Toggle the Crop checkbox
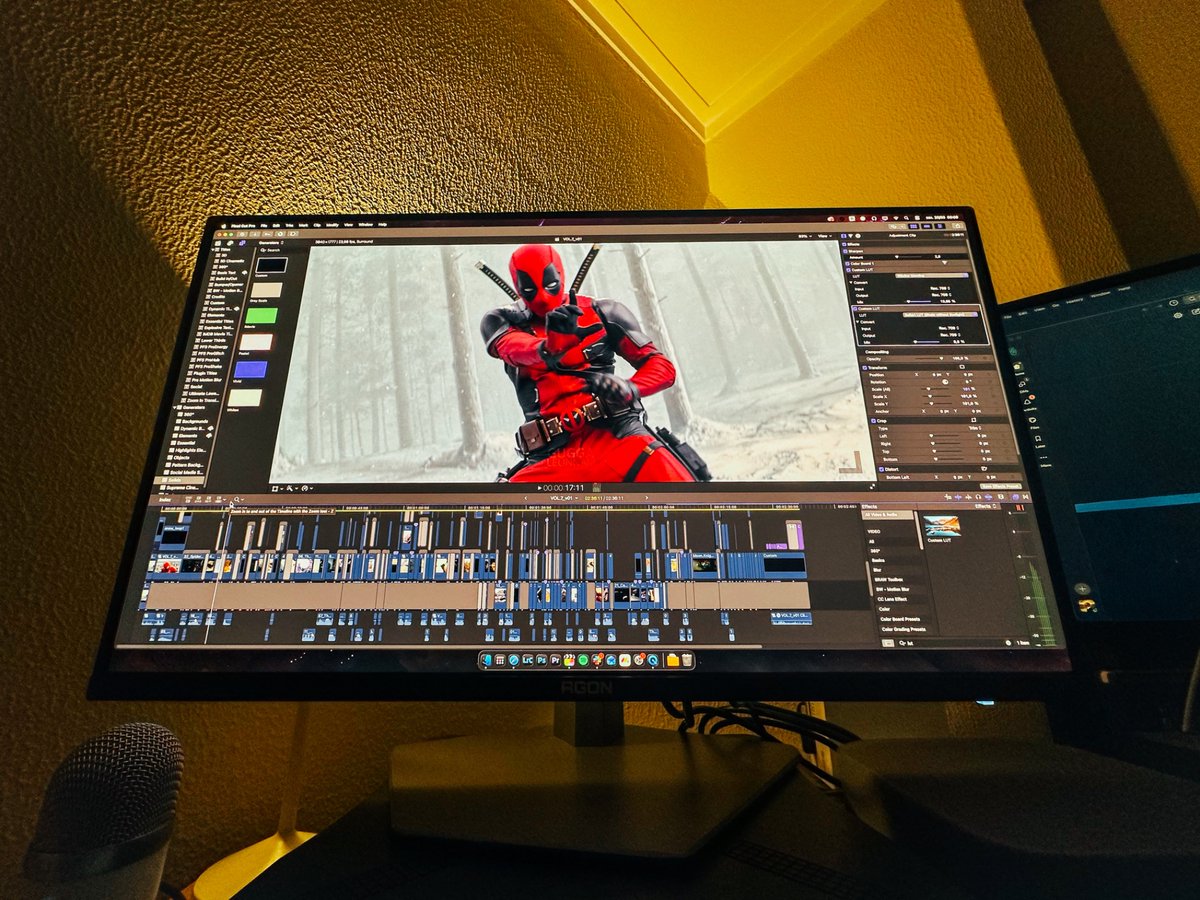The height and width of the screenshot is (900, 1200). [873, 421]
